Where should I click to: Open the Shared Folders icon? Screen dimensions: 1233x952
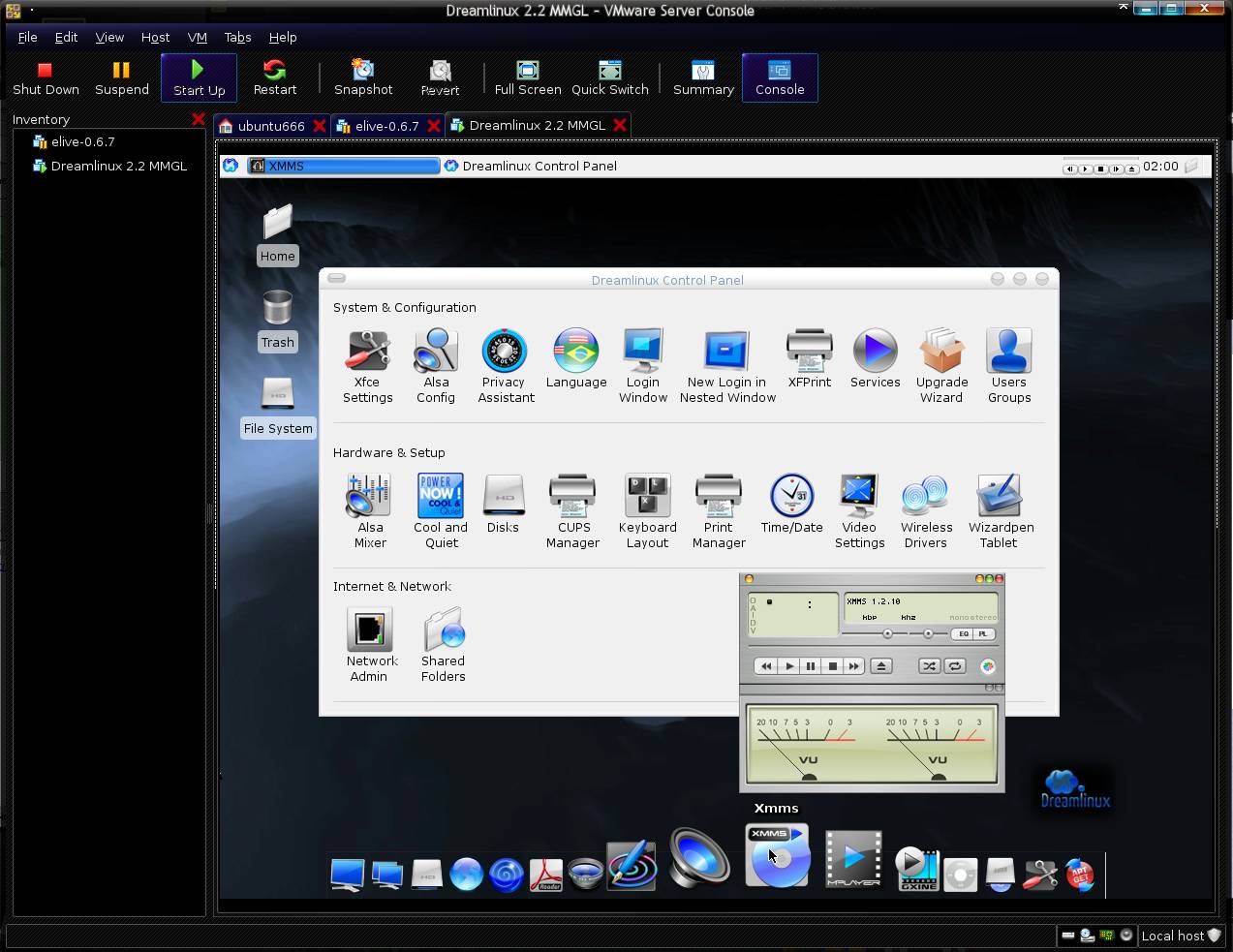pos(444,645)
